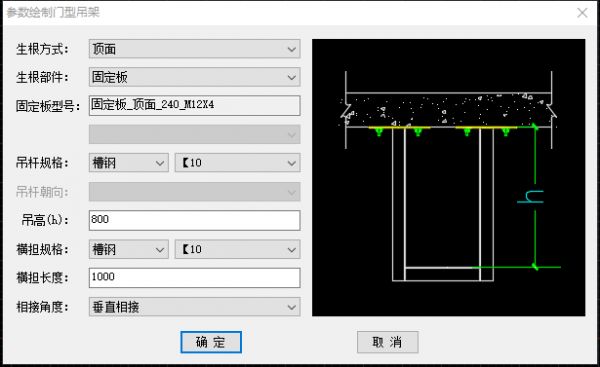Click the hanger preview diagram image

448,178
